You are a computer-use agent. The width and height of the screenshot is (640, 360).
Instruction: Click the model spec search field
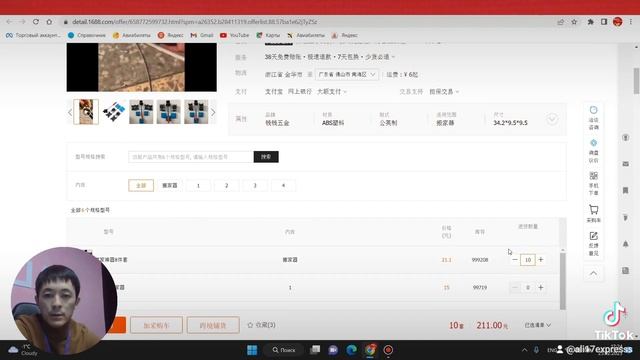[191, 157]
